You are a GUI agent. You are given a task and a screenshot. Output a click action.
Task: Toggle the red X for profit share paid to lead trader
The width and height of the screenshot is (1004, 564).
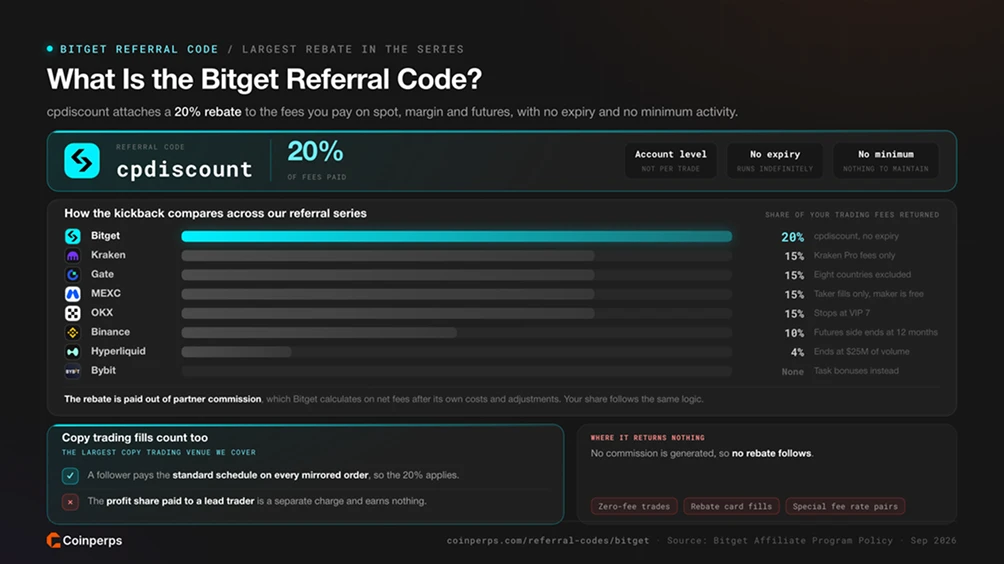point(70,502)
